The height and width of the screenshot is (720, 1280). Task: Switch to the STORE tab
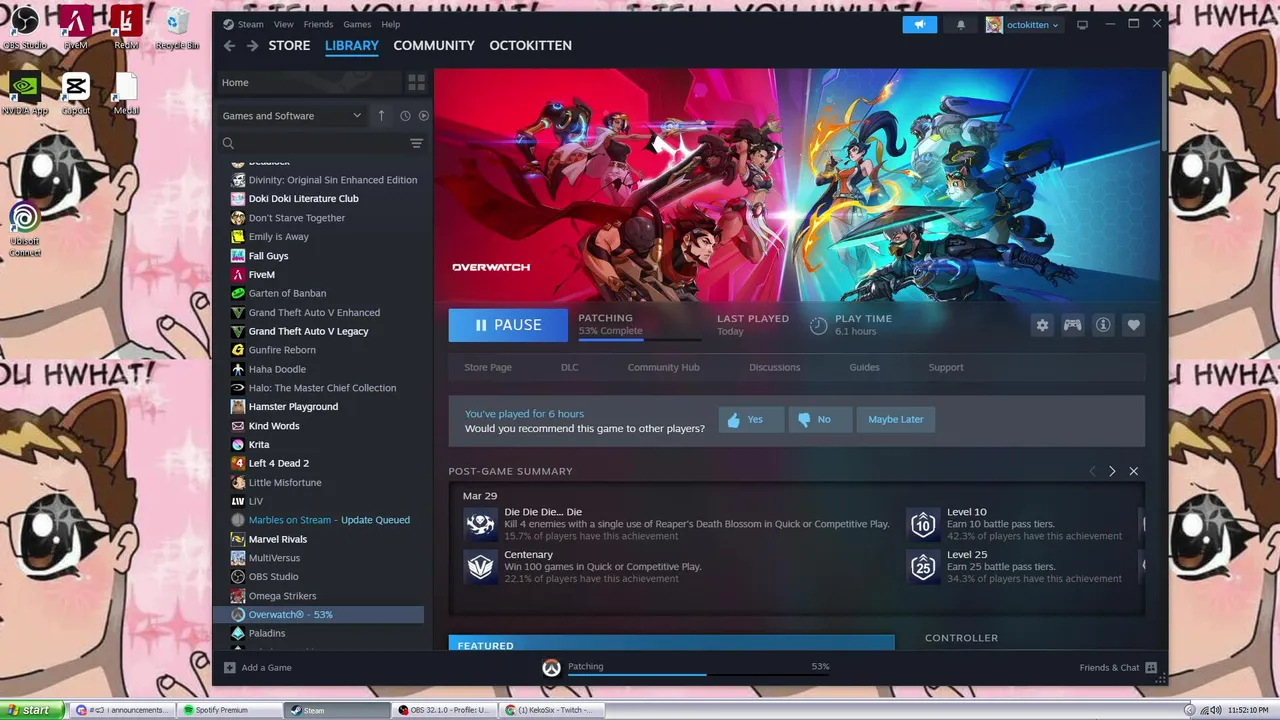click(289, 46)
